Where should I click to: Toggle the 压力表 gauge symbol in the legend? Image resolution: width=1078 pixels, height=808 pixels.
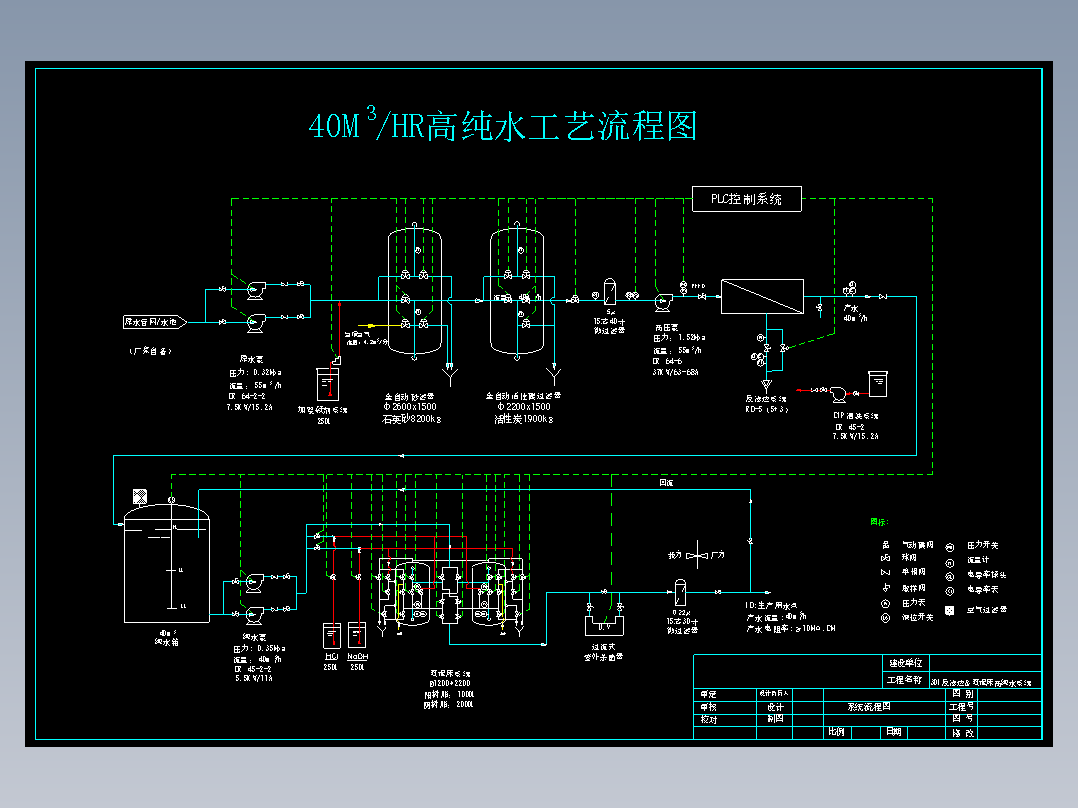click(886, 603)
